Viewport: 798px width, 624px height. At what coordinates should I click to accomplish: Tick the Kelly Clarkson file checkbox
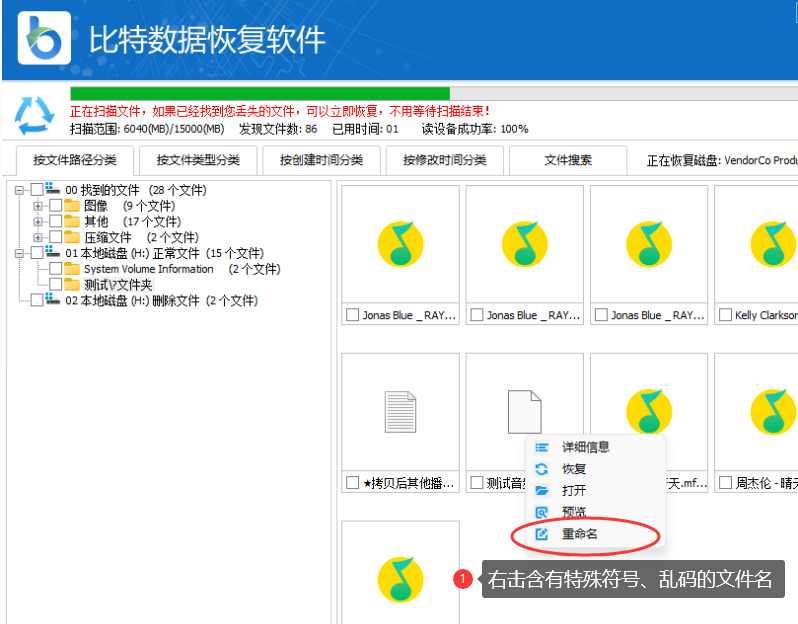725,315
